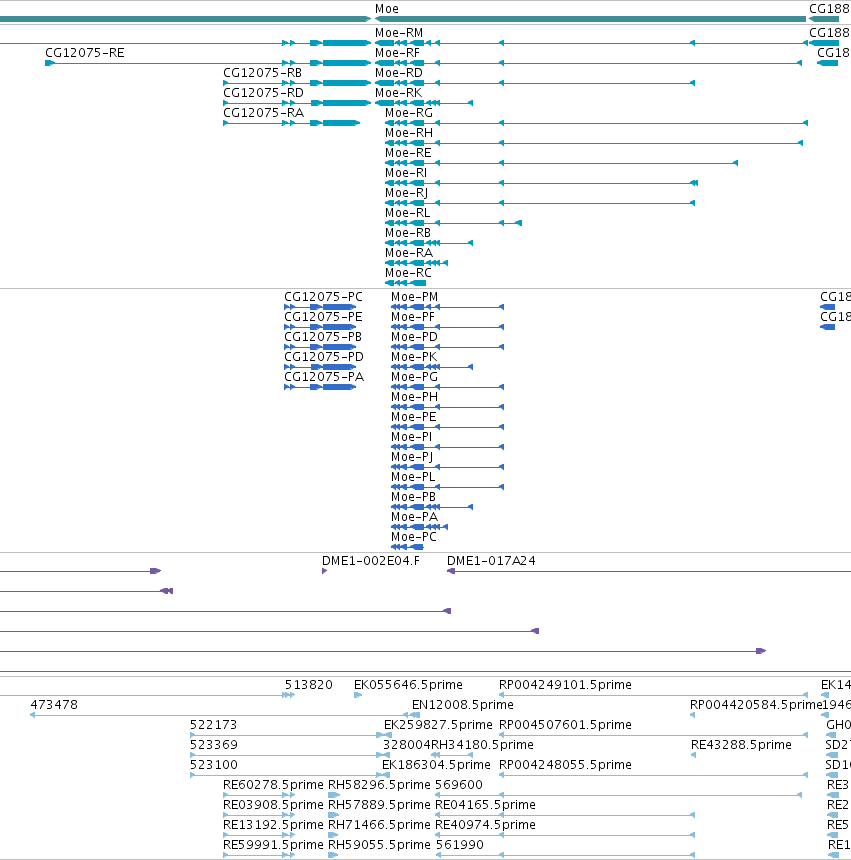Viewport: 851px width, 860px height.
Task: Click the RE04165.5prime label
Action: (486, 805)
